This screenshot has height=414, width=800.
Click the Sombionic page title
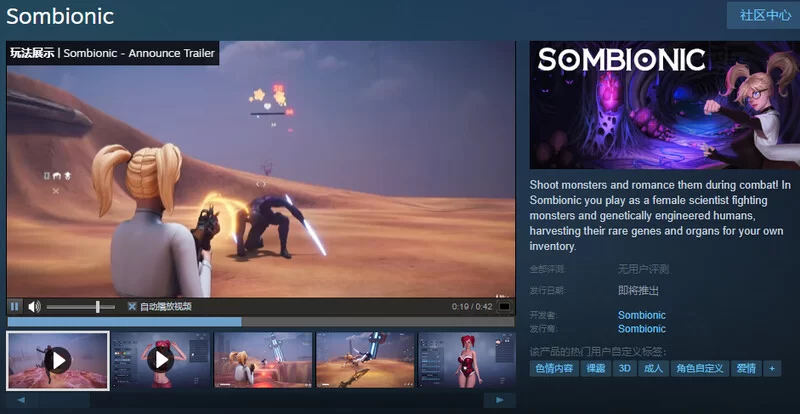tap(60, 16)
